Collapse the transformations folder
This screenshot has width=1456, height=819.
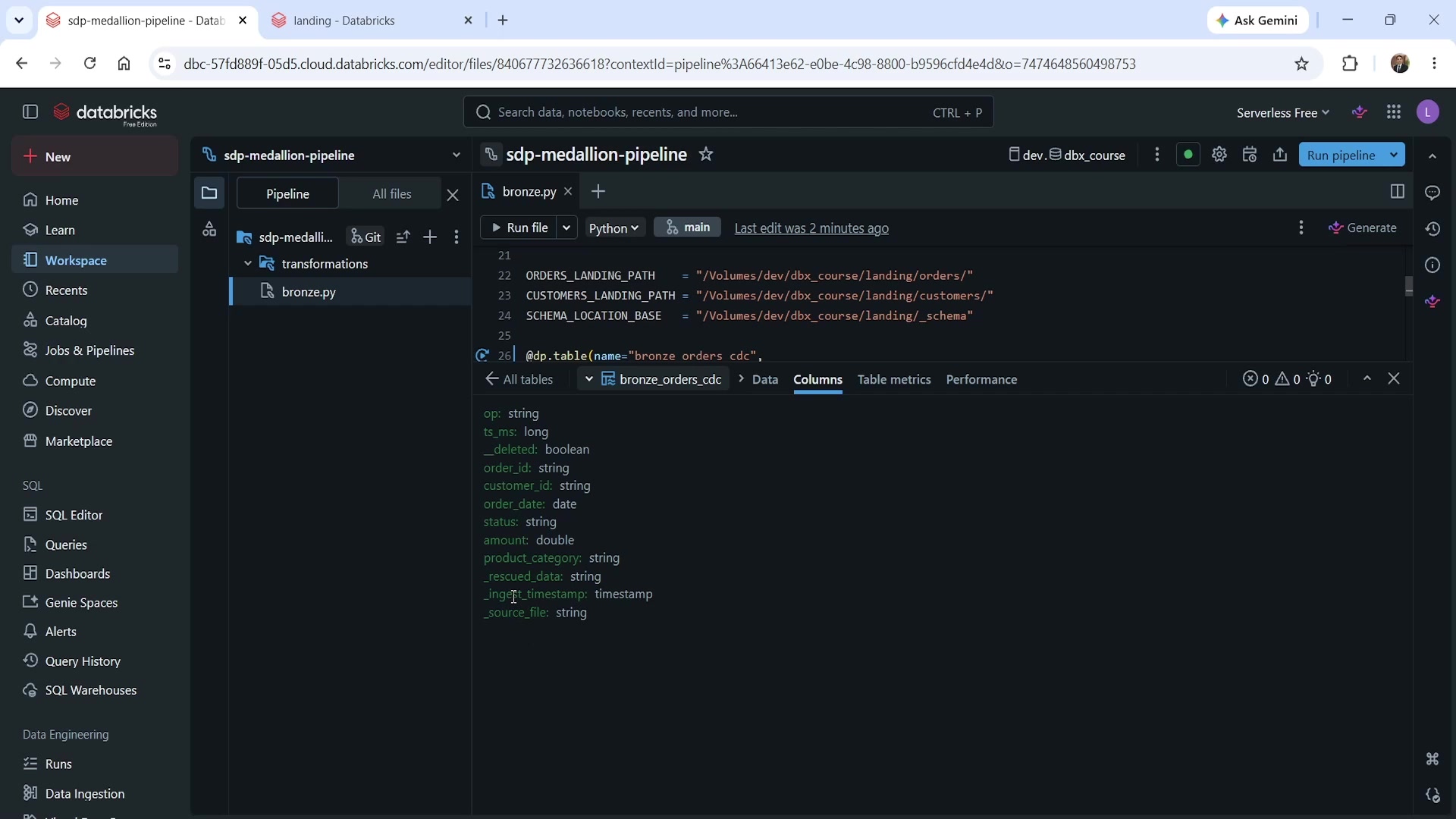(x=248, y=264)
